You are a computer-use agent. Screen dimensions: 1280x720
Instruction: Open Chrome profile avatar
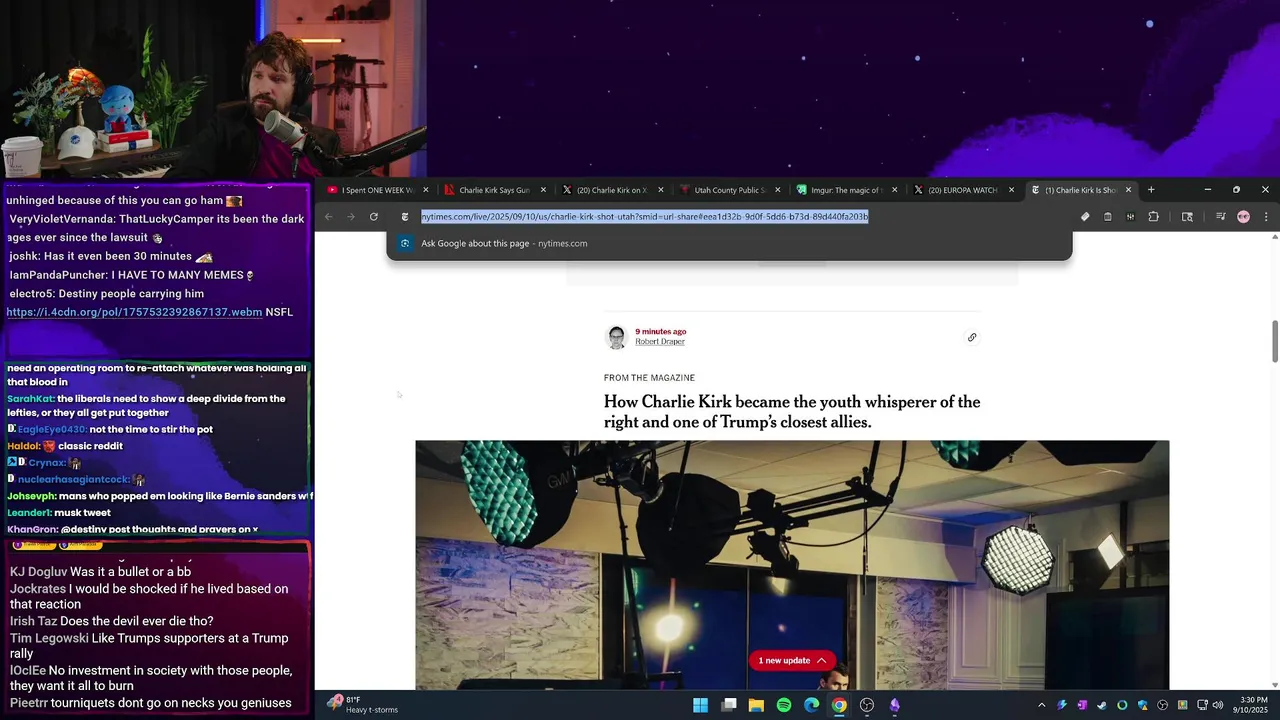[1243, 217]
